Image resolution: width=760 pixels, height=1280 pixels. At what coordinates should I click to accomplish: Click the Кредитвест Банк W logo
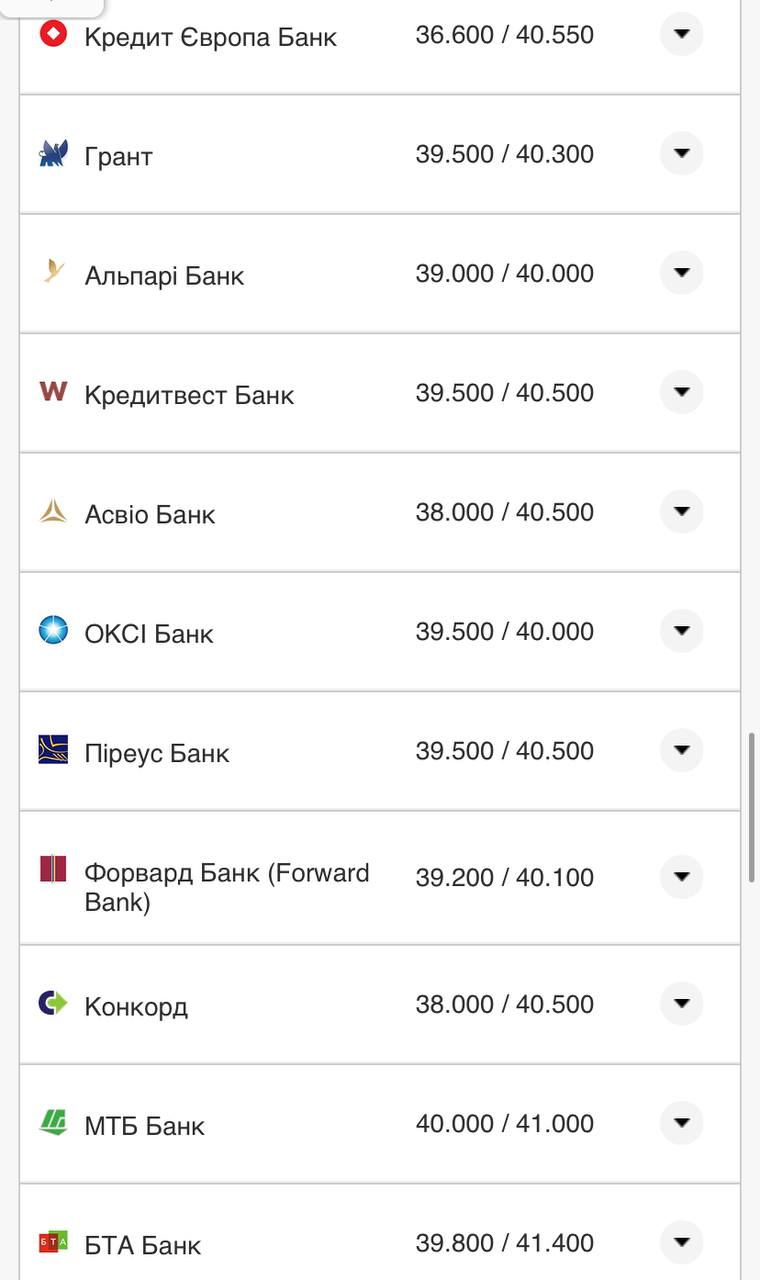point(53,391)
